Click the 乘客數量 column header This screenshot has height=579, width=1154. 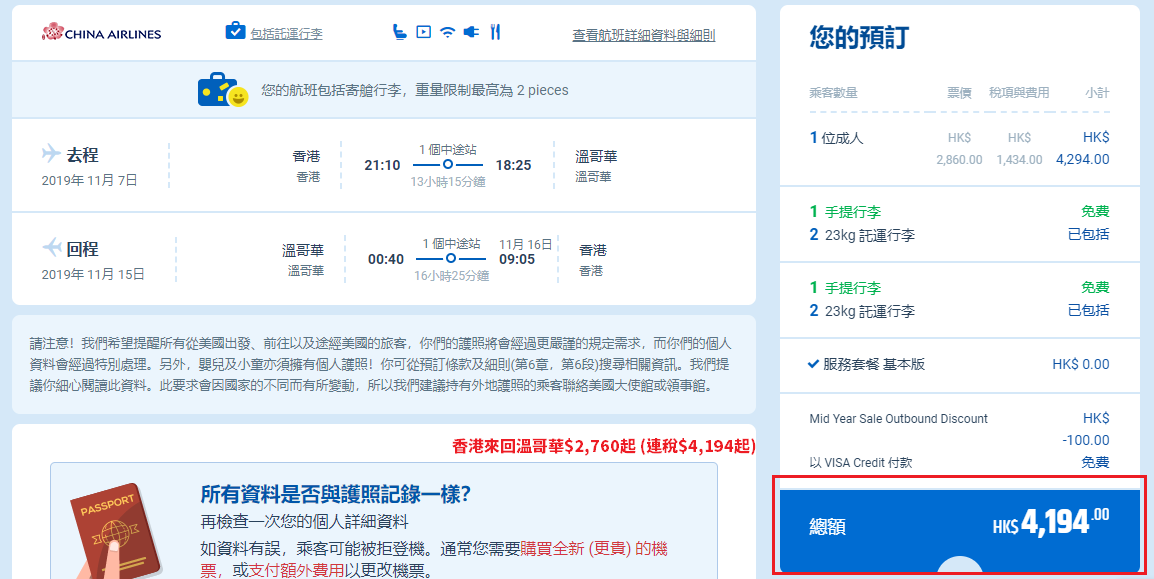pos(833,93)
